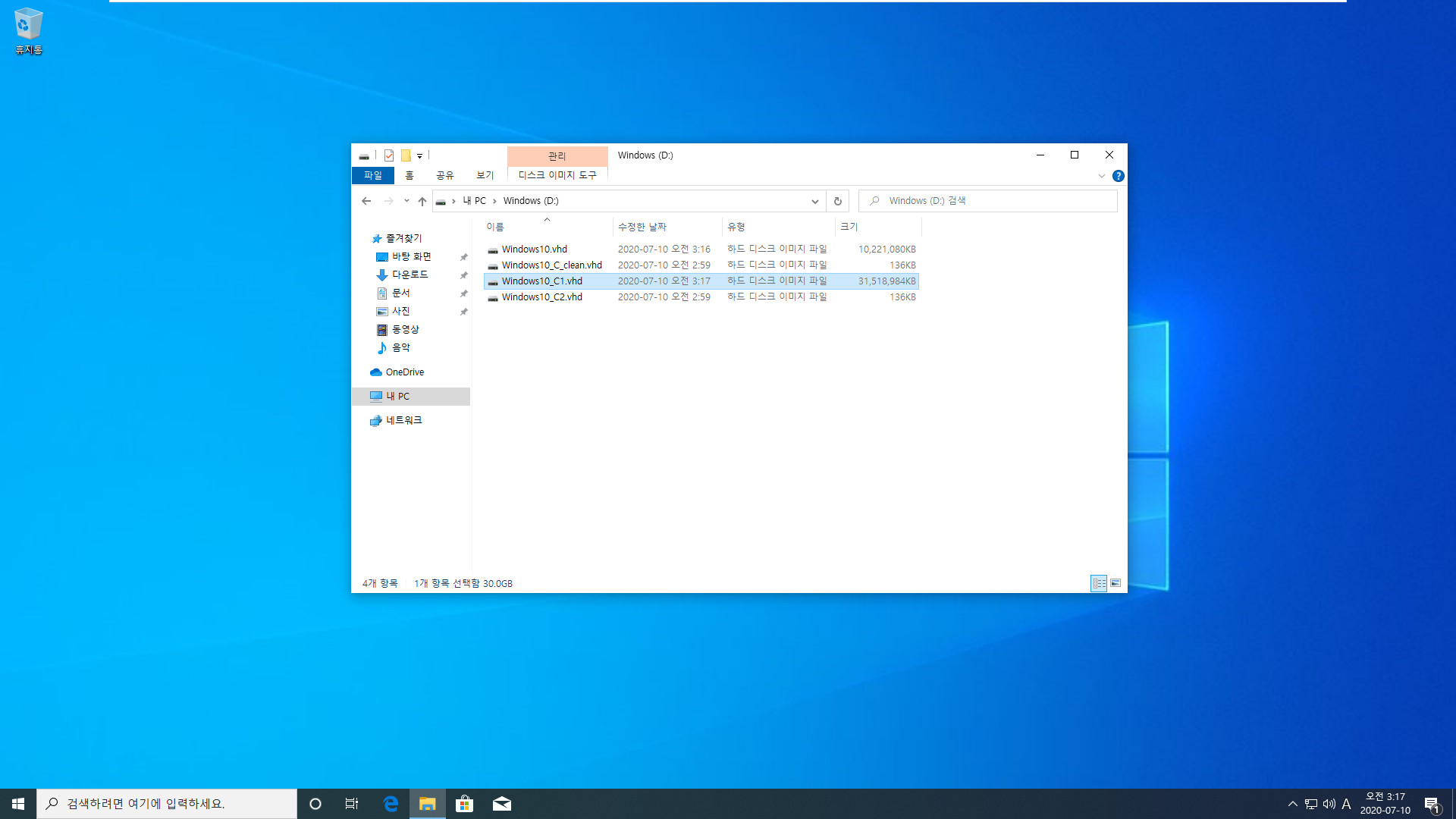The width and height of the screenshot is (1456, 819).
Task: Sort by the 유형 column header
Action: 778,227
